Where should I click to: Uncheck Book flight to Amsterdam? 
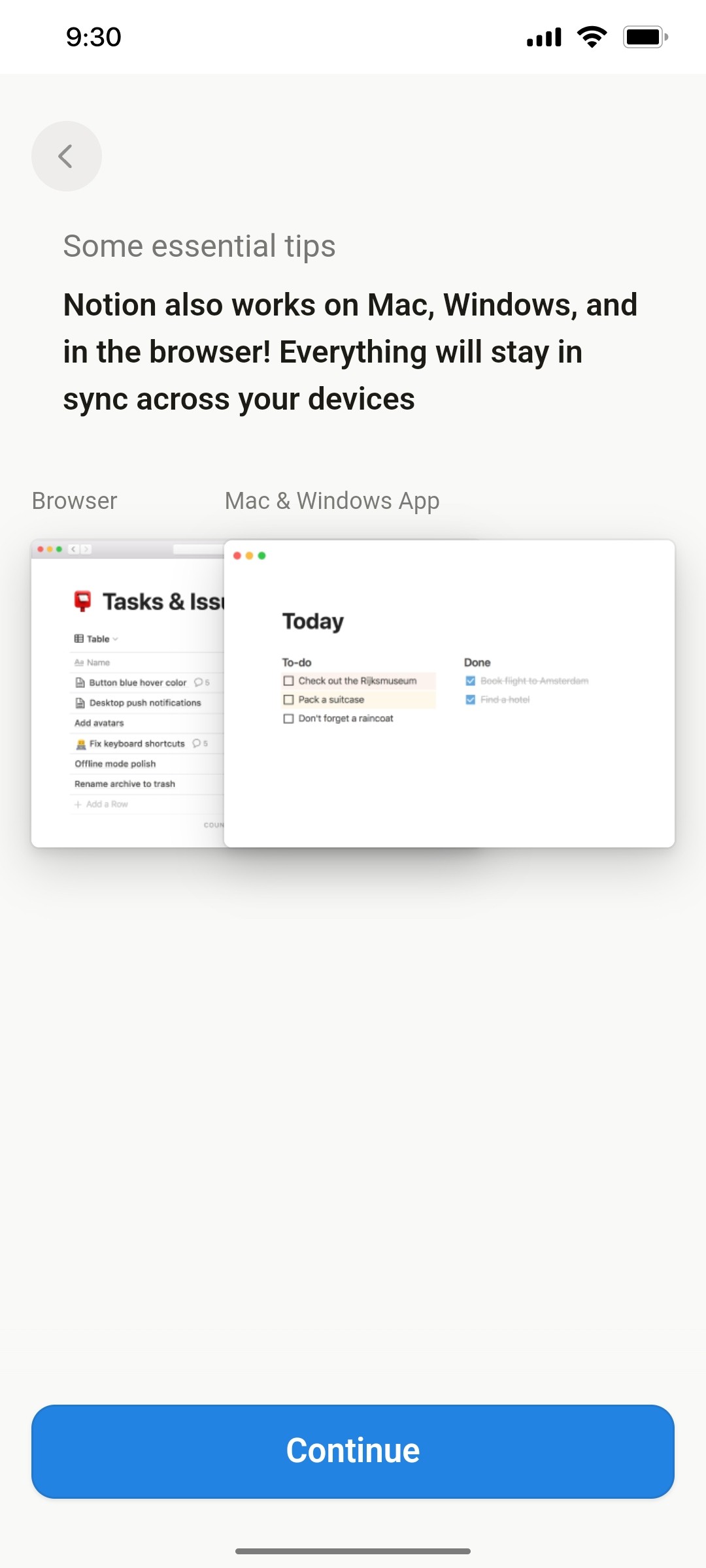tap(470, 680)
